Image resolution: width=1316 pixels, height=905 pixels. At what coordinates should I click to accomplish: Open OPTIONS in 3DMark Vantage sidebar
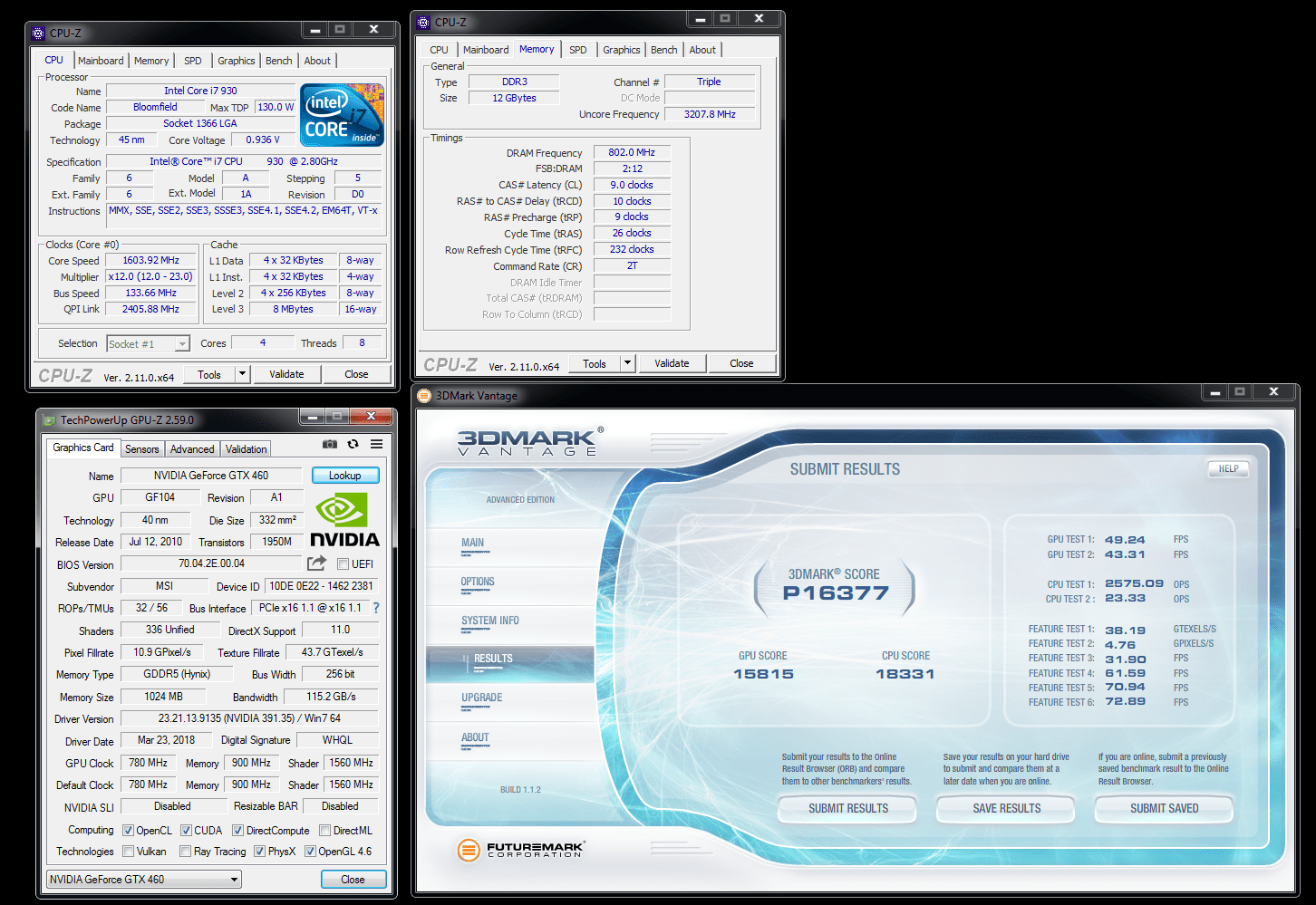tap(478, 582)
